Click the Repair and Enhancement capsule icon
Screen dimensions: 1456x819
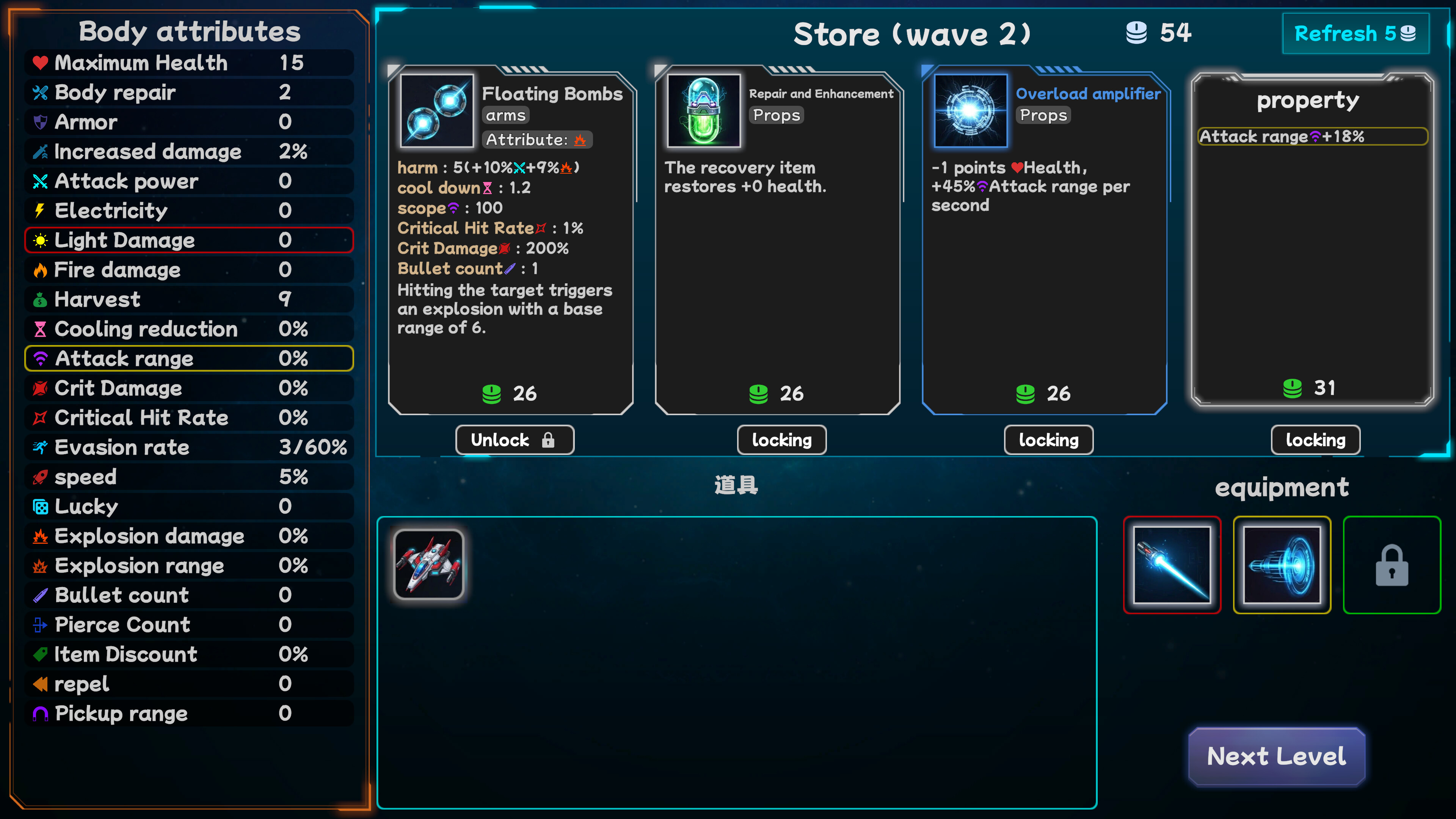703,111
